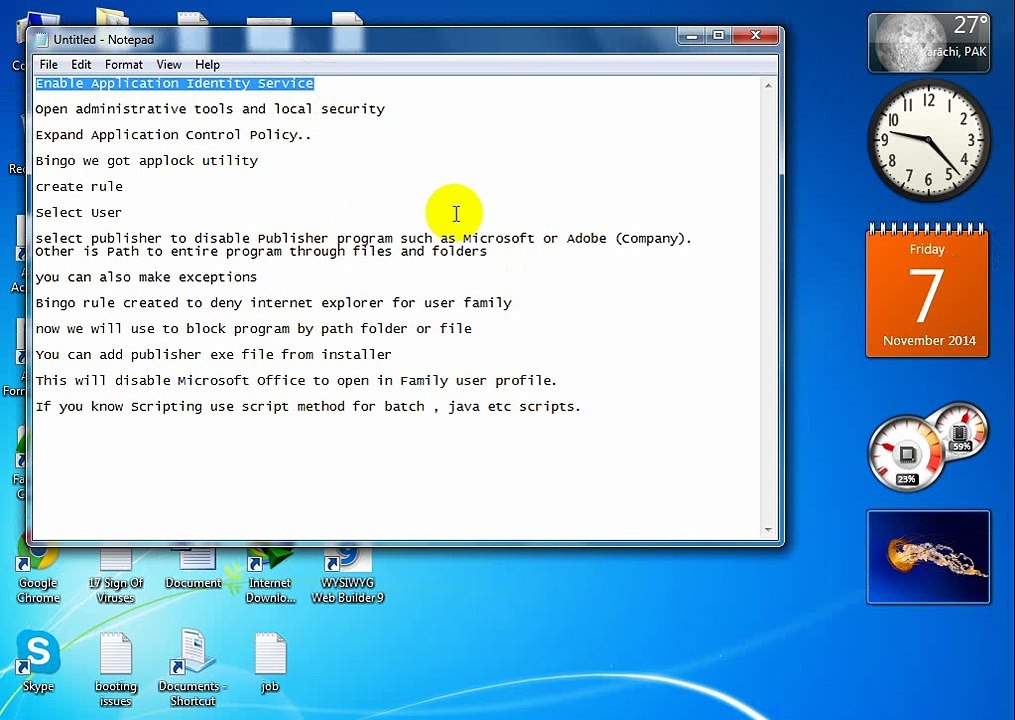Click the 'Untitled - Notepad' title text
The image size is (1015, 720).
(x=104, y=39)
